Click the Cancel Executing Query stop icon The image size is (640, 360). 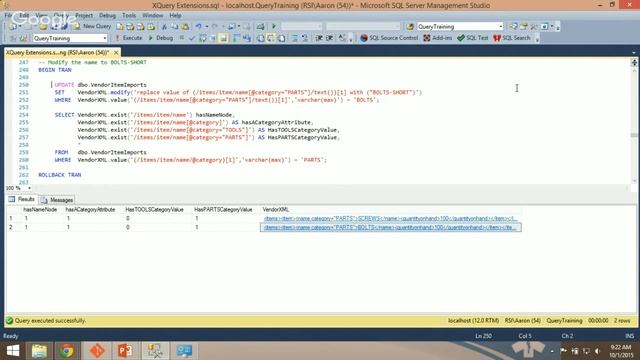click(182, 38)
